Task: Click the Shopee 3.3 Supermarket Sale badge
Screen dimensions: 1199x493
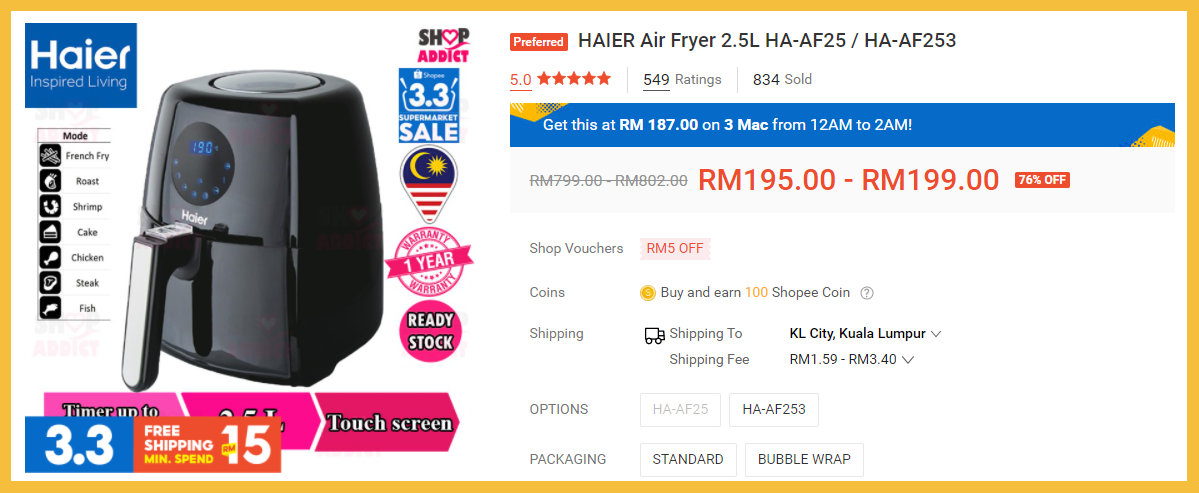Action: (x=429, y=105)
